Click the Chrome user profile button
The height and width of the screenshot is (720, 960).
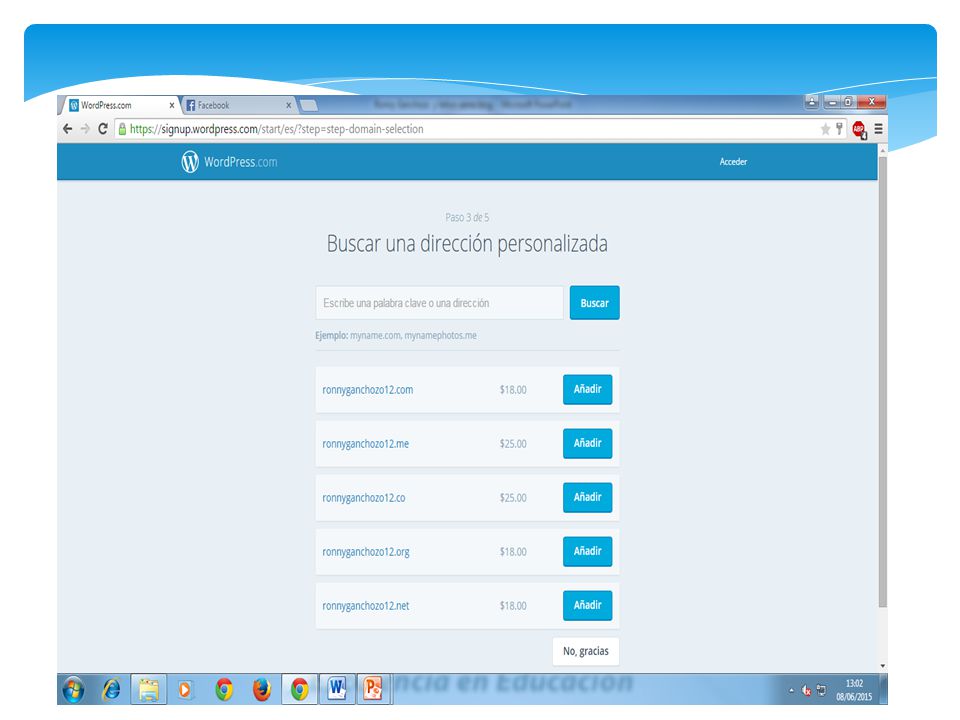point(812,102)
